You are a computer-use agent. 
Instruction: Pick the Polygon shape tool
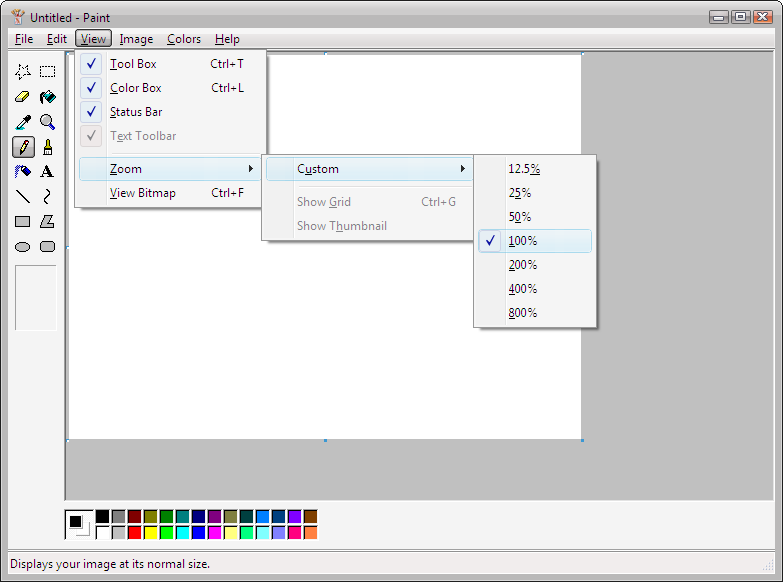pyautogui.click(x=47, y=221)
